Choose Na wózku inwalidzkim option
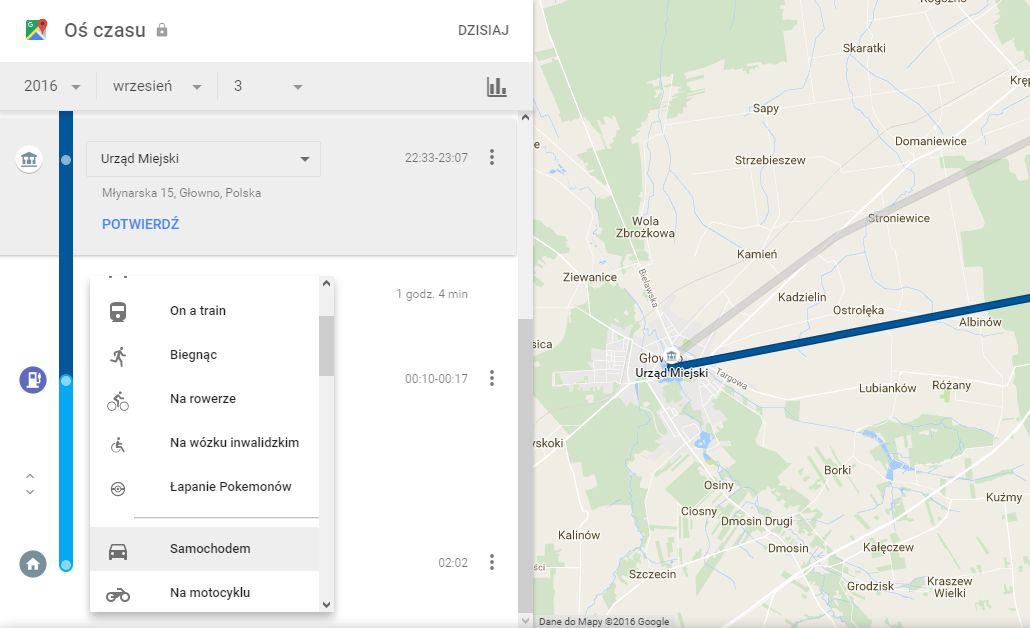The image size is (1030, 628). pos(204,443)
